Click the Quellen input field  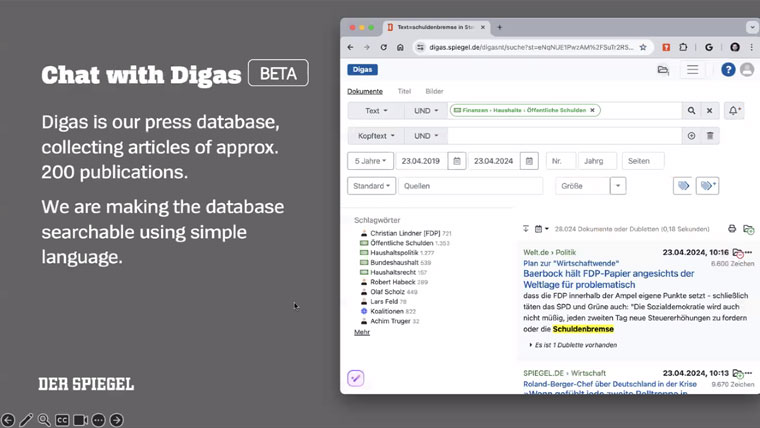[471, 186]
